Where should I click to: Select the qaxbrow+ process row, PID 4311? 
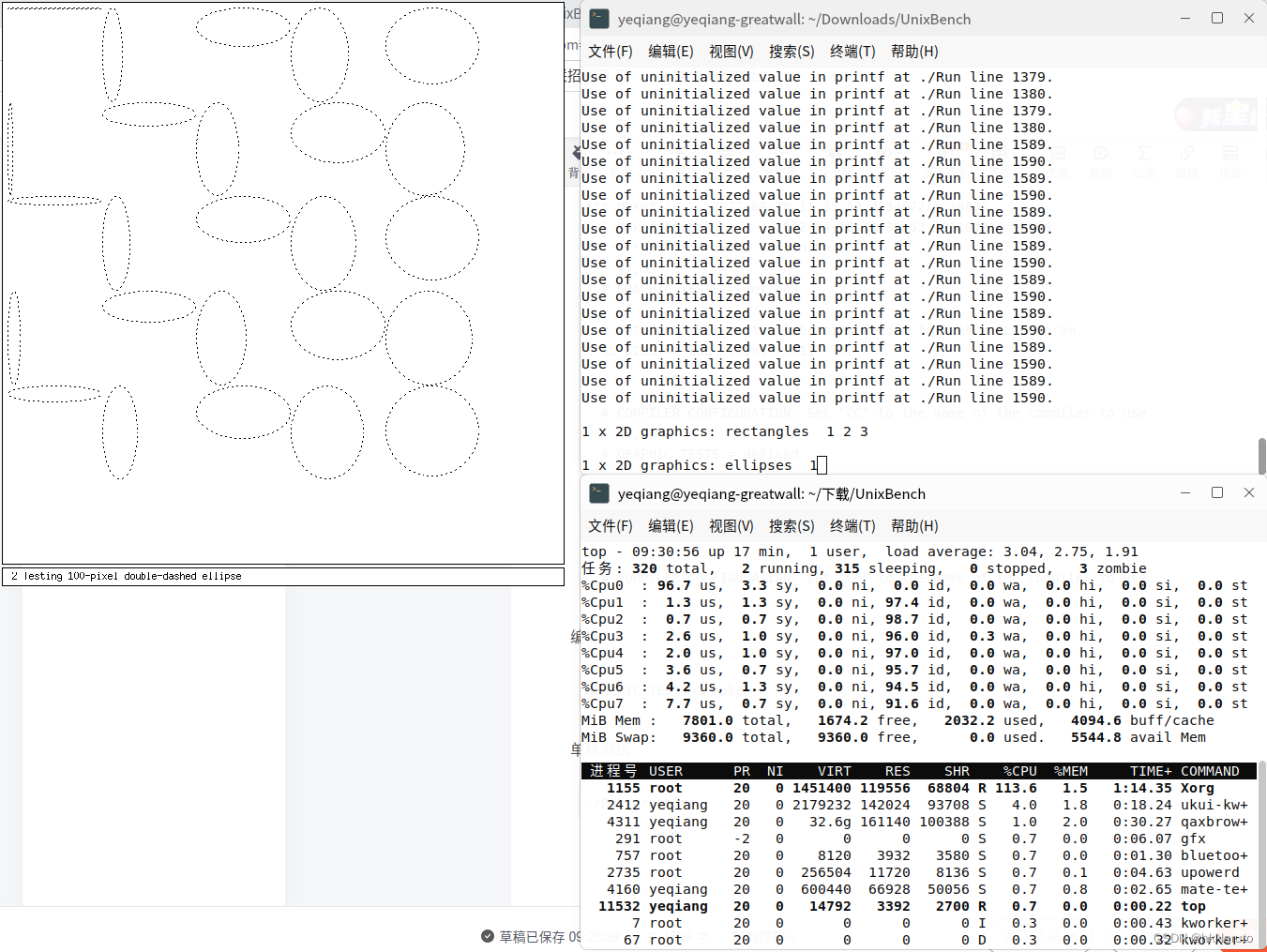coord(919,822)
